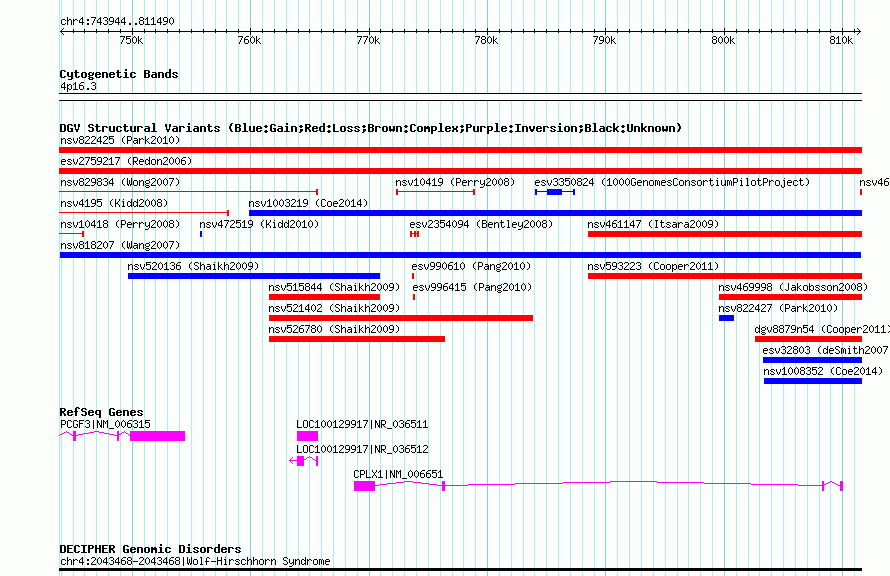
Task: Open the esv32803 (deSmith2007) gain bar
Action: [812, 360]
